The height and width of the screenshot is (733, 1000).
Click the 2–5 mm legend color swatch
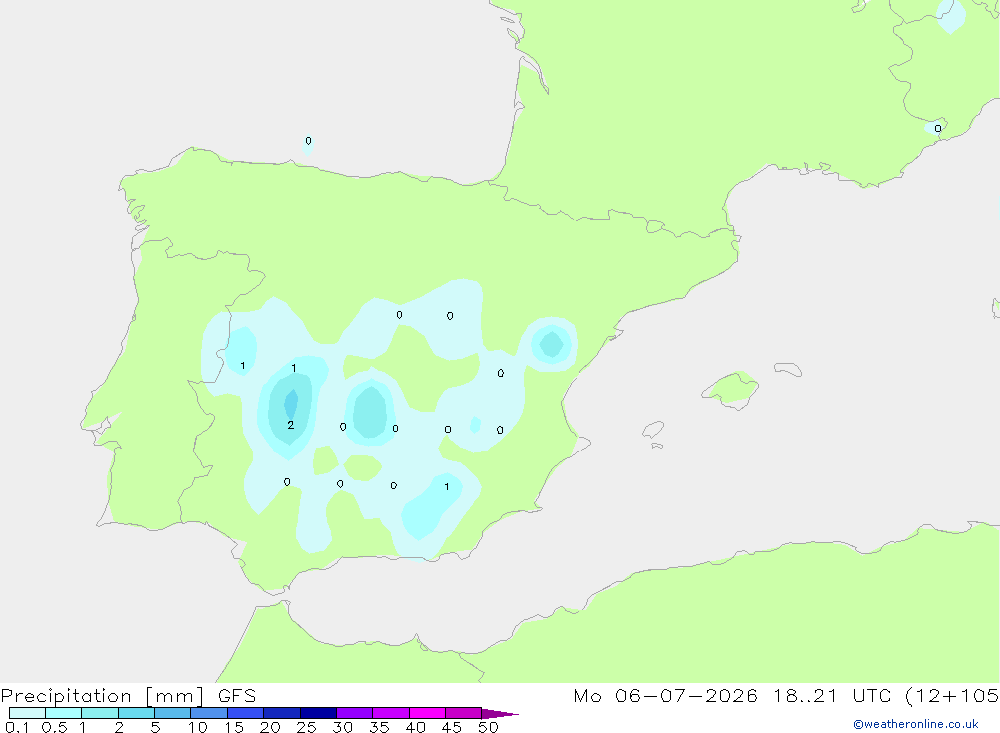click(136, 713)
